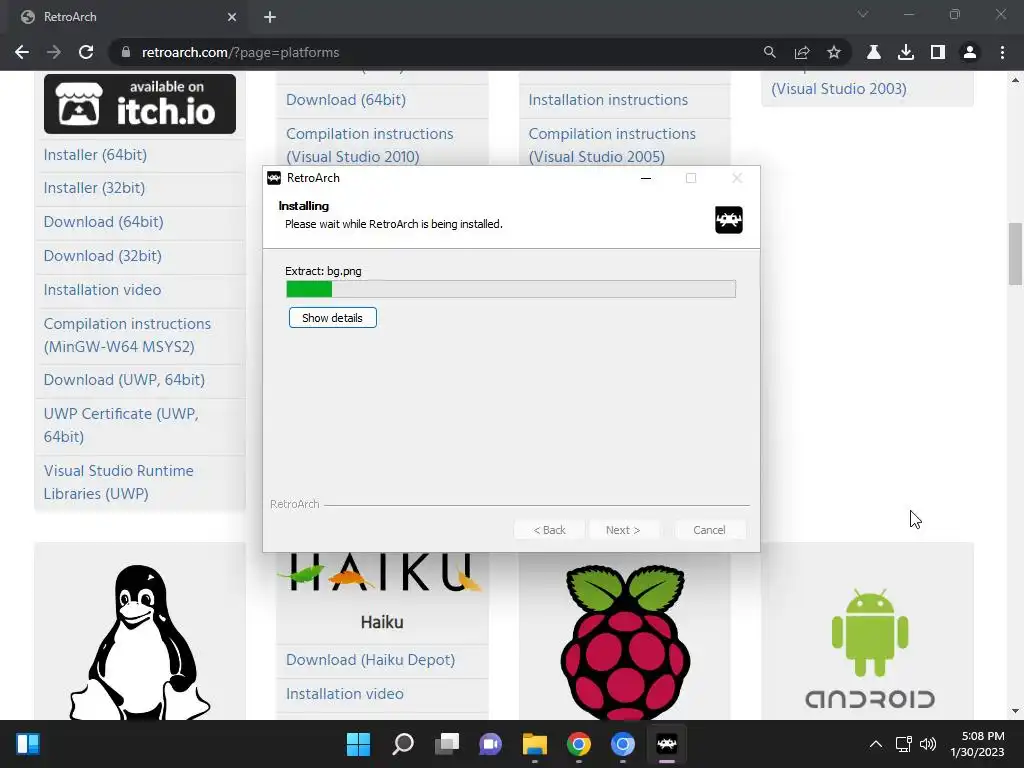Screen dimensions: 1024x768
Task: Minimize the RetroArch installer window
Action: point(646,178)
